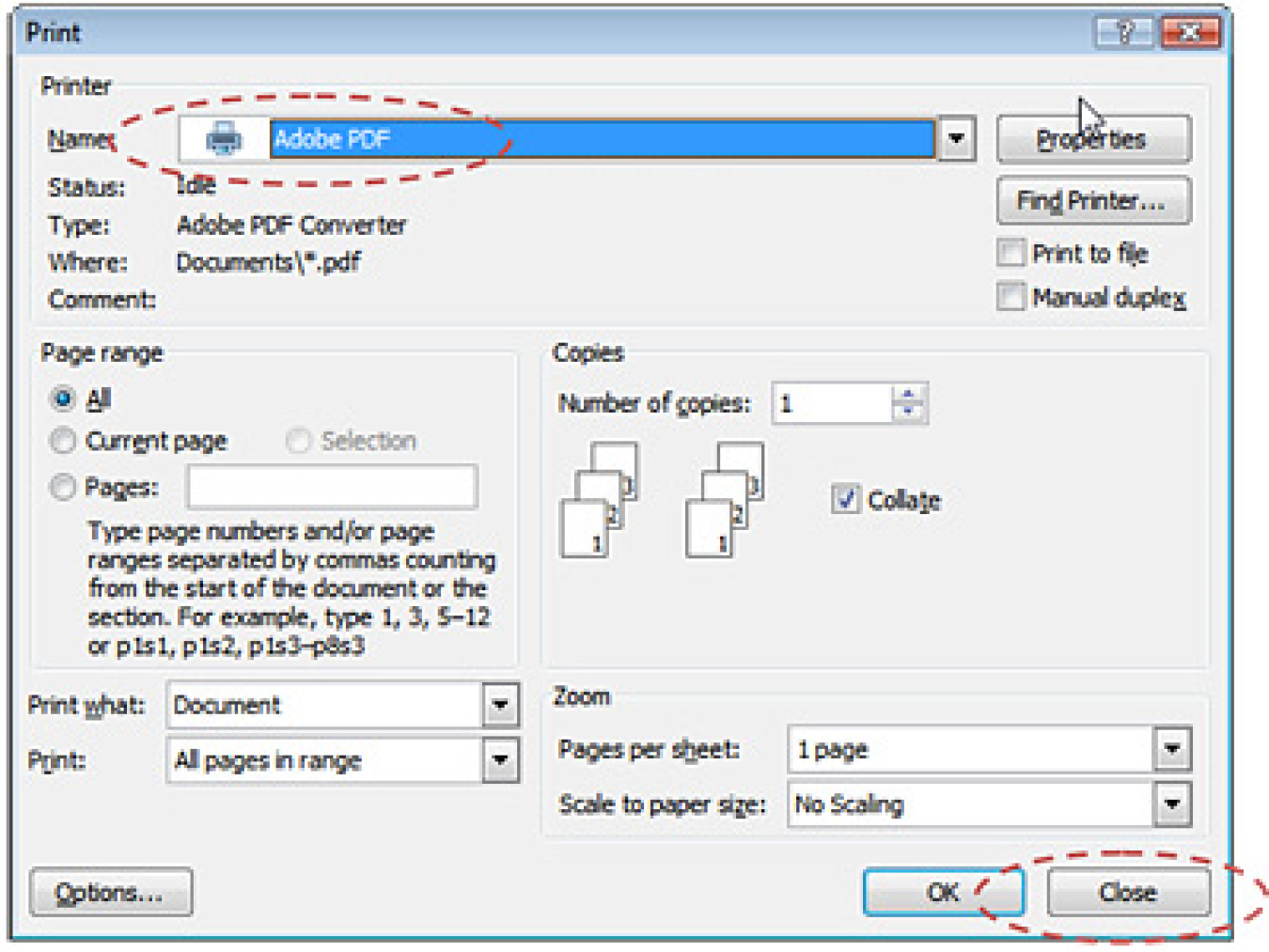This screenshot has height=952, width=1269.
Task: Open the Scale to paper size dropdown
Action: [x=1172, y=804]
